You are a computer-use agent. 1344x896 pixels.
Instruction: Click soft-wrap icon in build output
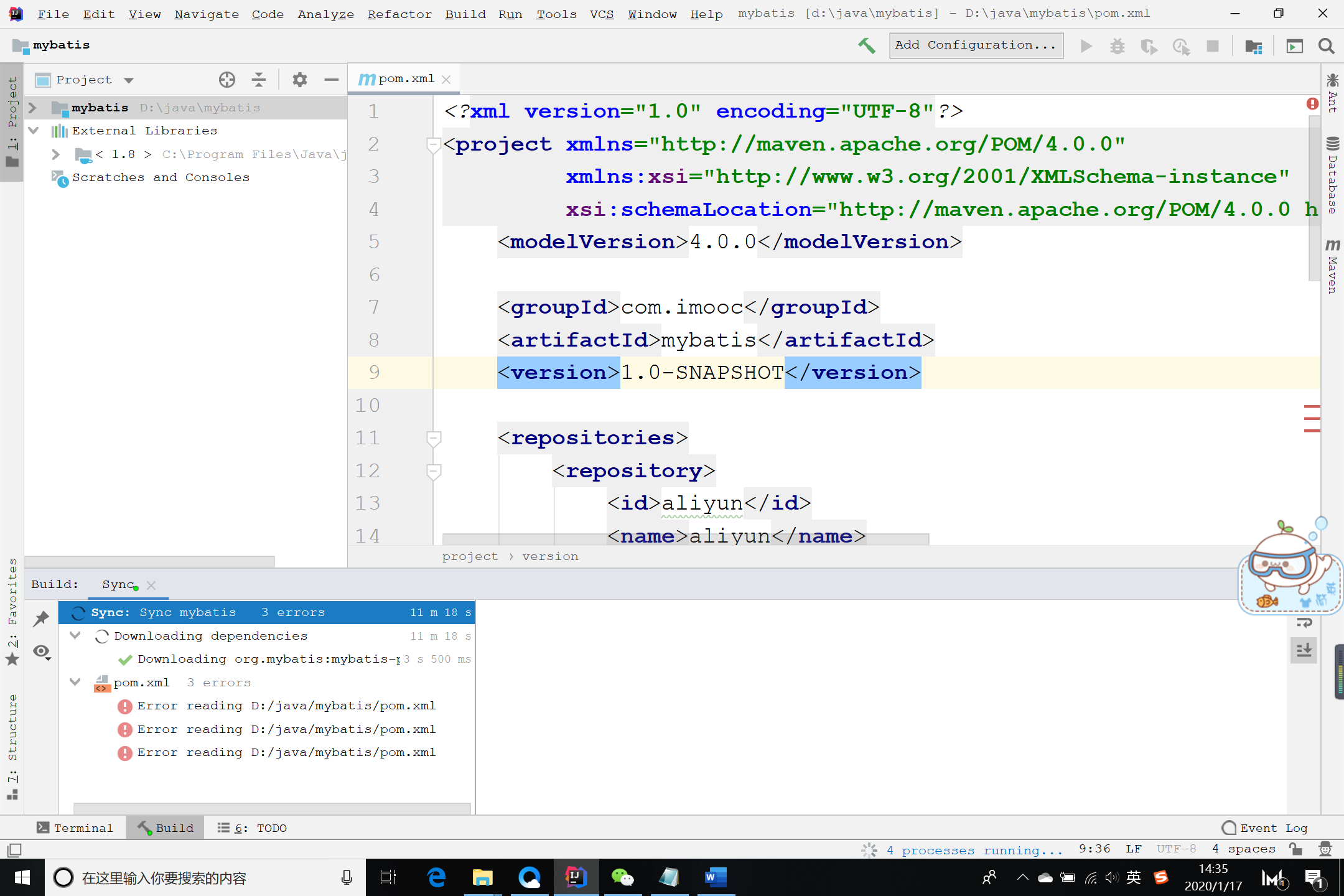pyautogui.click(x=1304, y=623)
